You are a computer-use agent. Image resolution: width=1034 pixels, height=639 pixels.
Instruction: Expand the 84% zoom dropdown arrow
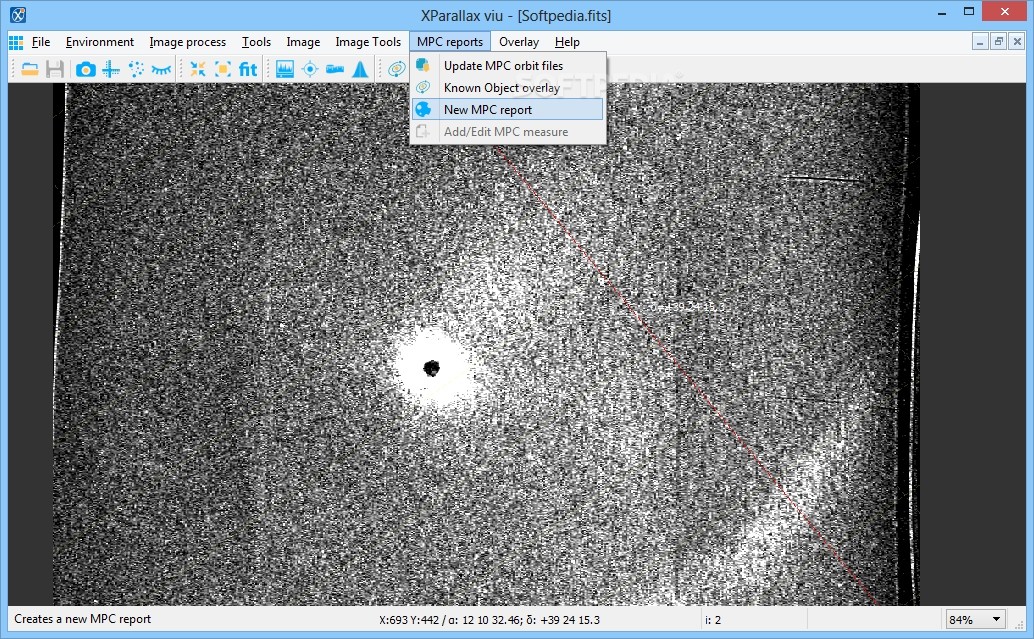[996, 619]
